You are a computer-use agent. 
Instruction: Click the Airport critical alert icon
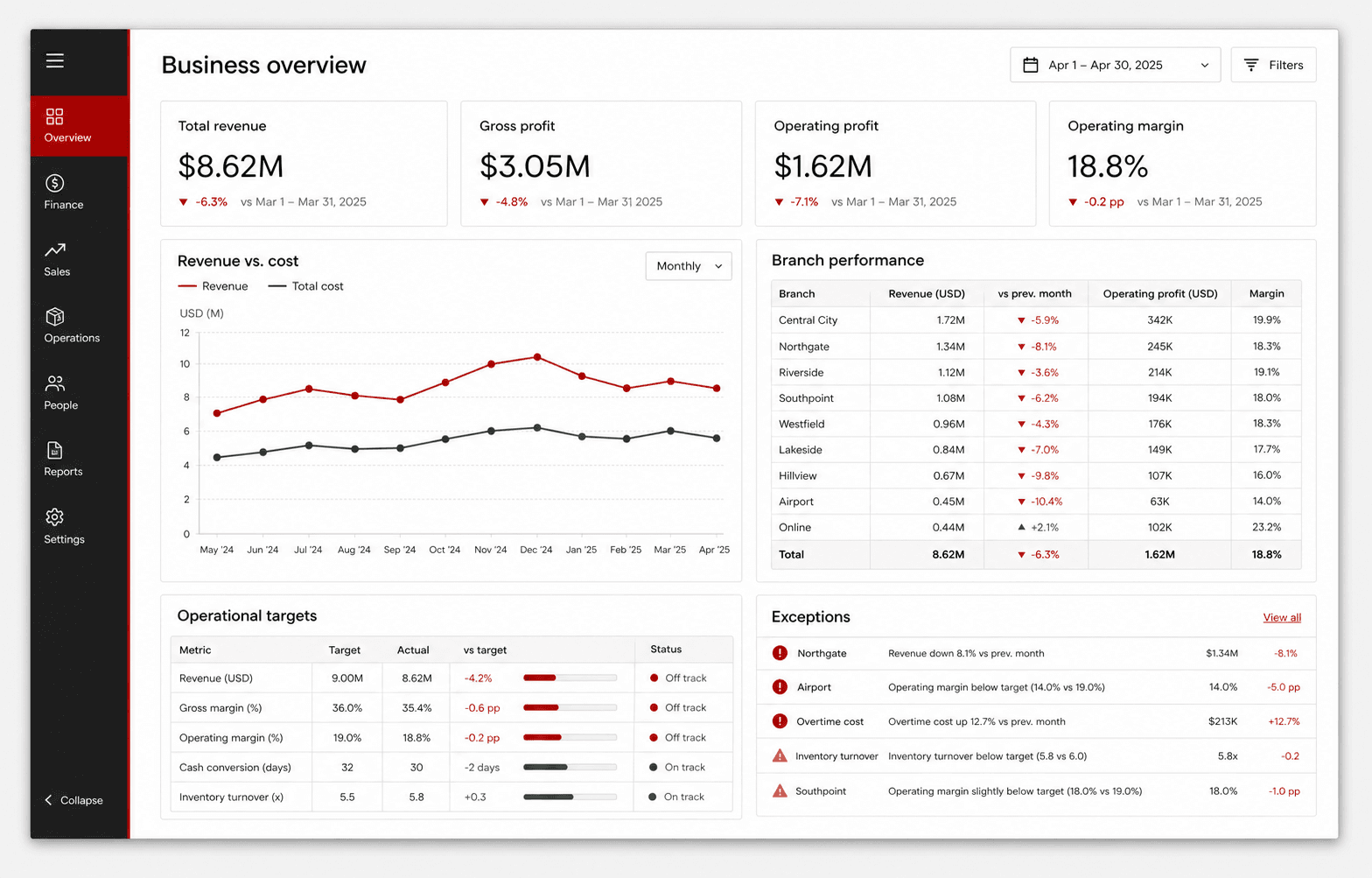pyautogui.click(x=780, y=687)
